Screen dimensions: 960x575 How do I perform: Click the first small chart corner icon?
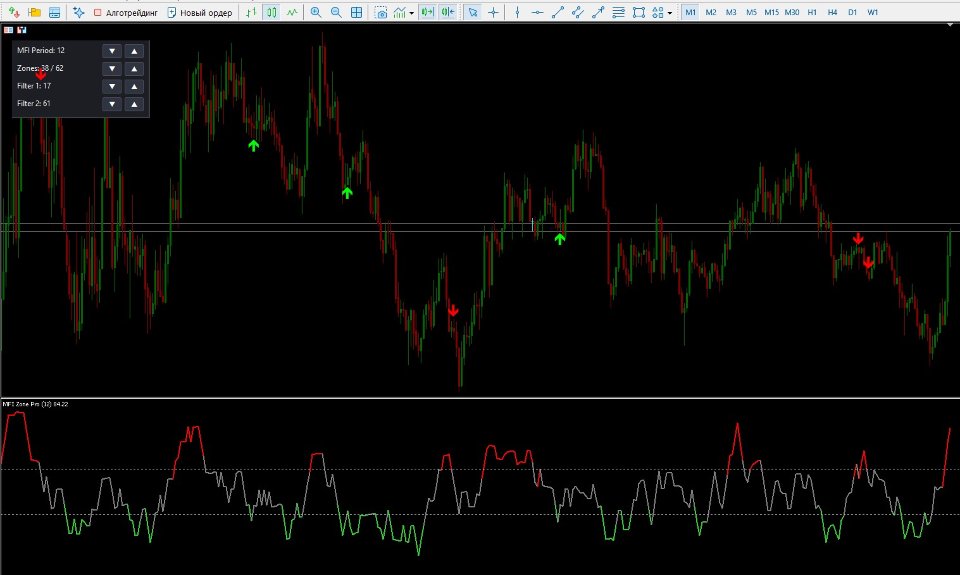pyautogui.click(x=9, y=29)
